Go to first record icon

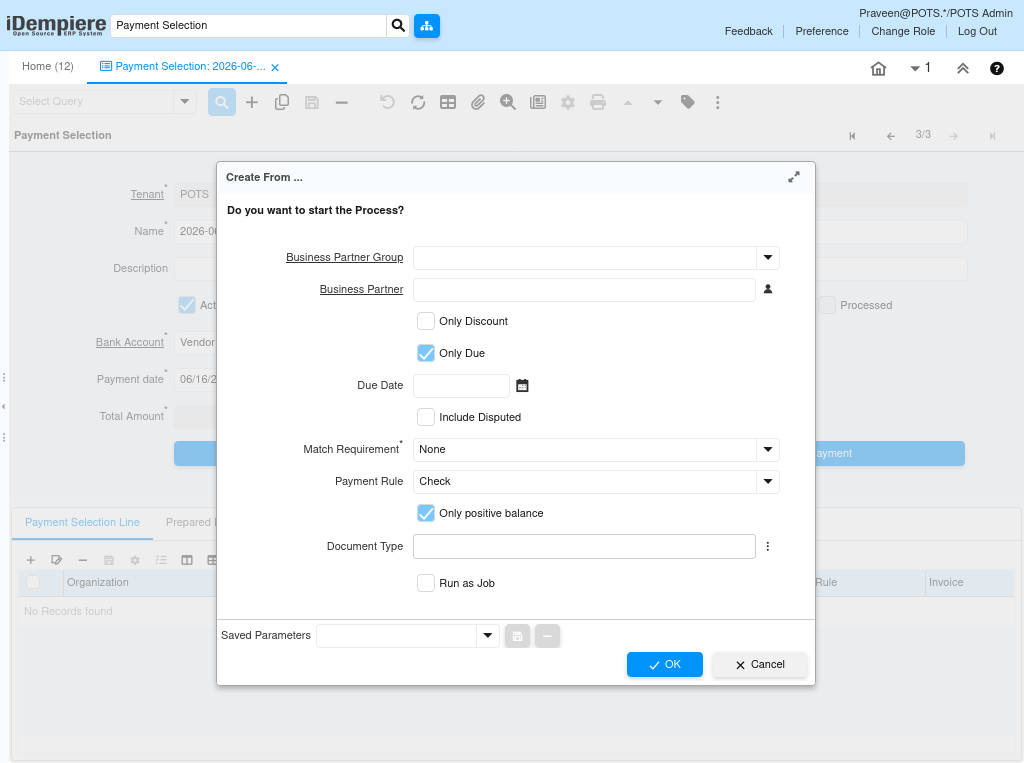[x=852, y=136]
